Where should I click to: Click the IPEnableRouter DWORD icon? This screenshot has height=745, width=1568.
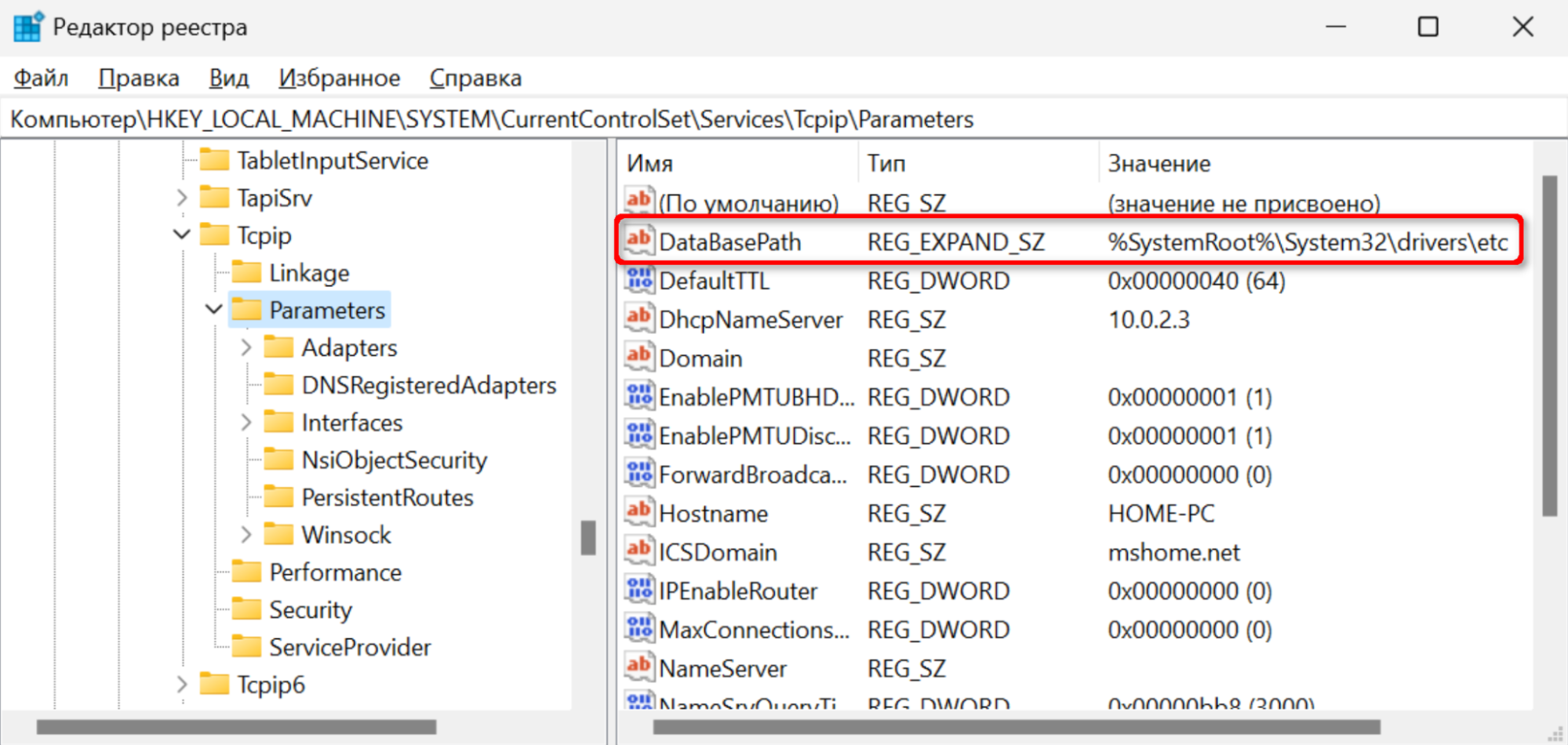point(639,590)
